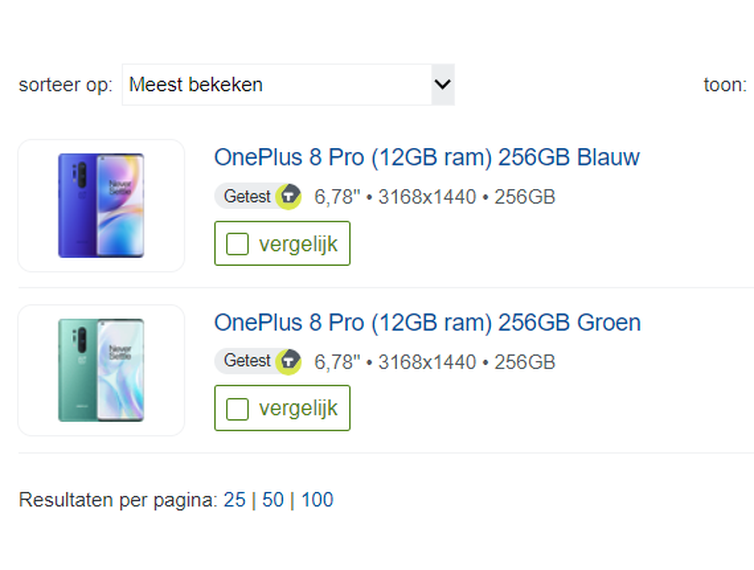Click the 'toon:' label
The image size is (754, 570).
point(724,85)
